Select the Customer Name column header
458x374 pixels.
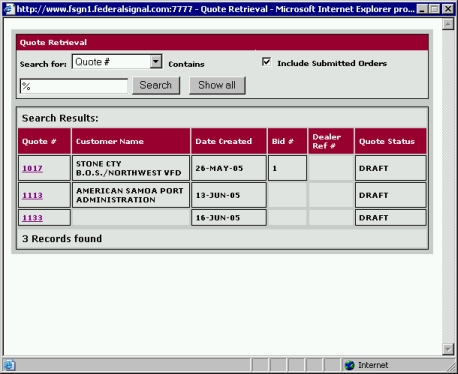click(131, 141)
